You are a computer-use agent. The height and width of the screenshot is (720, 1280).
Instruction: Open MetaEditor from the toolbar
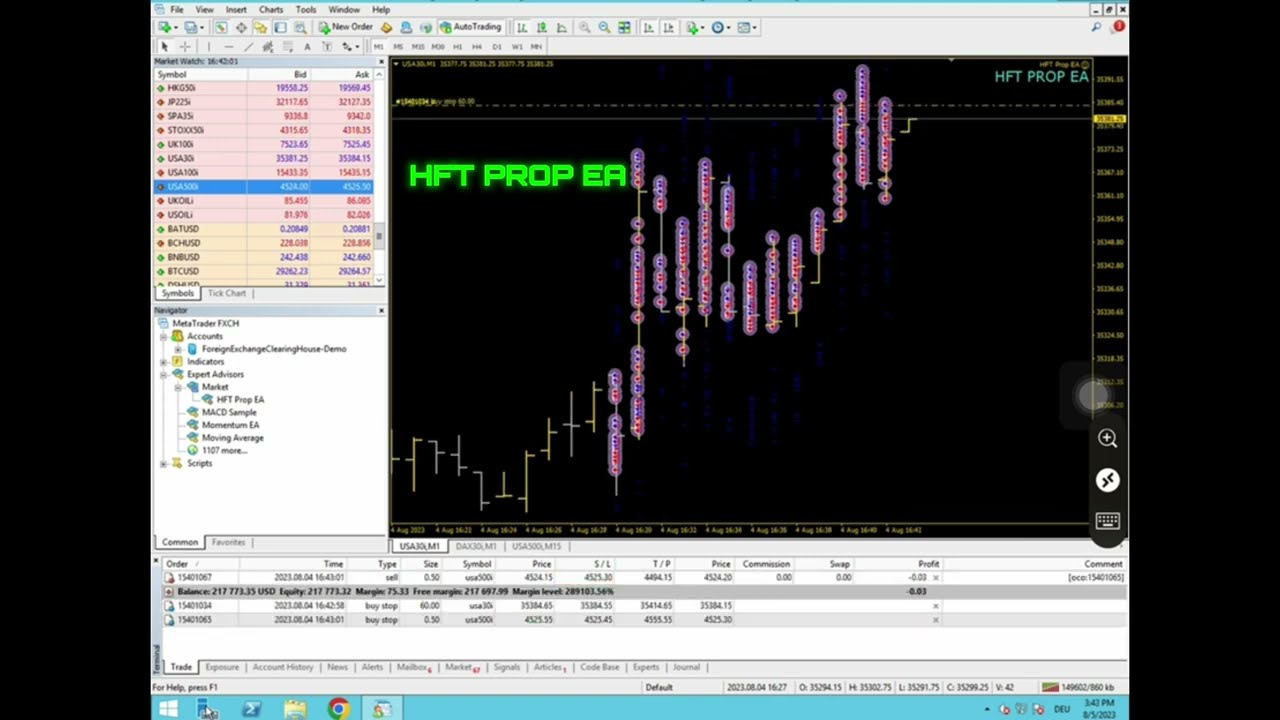tap(387, 28)
